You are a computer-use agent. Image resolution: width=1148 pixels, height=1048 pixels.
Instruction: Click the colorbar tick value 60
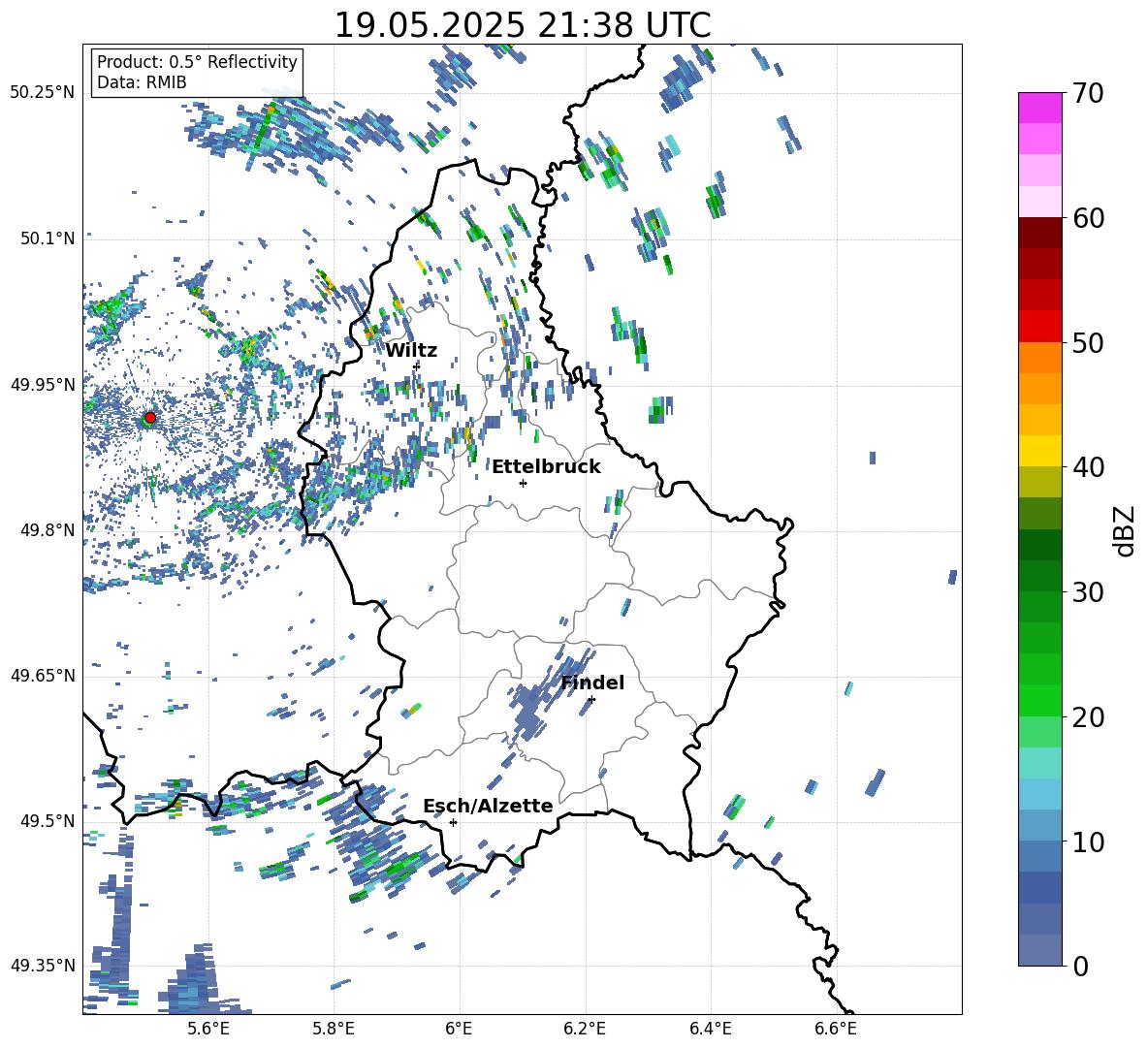[1088, 217]
